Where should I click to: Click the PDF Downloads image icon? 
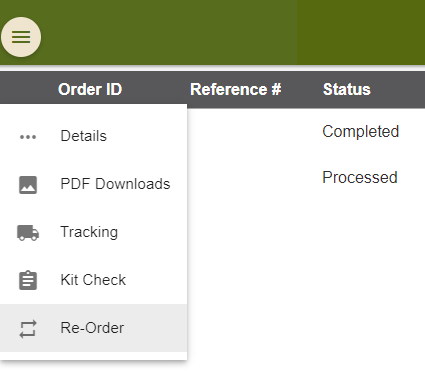(x=28, y=185)
